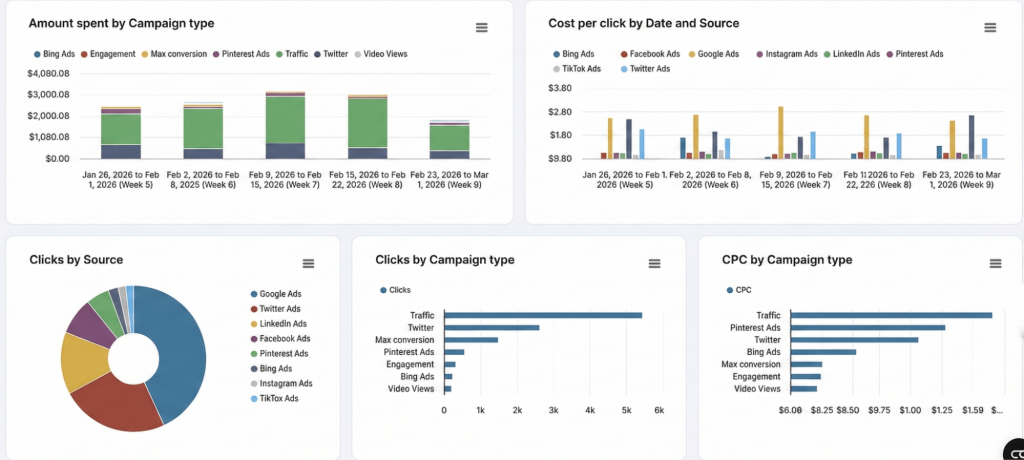Open menu for Cost per click chart
Image resolution: width=1024 pixels, height=460 pixels.
point(990,28)
